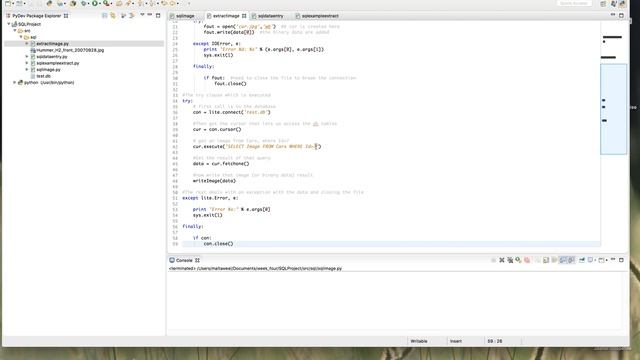
Task: Click the cur.execute SELECT line
Action: (257, 147)
